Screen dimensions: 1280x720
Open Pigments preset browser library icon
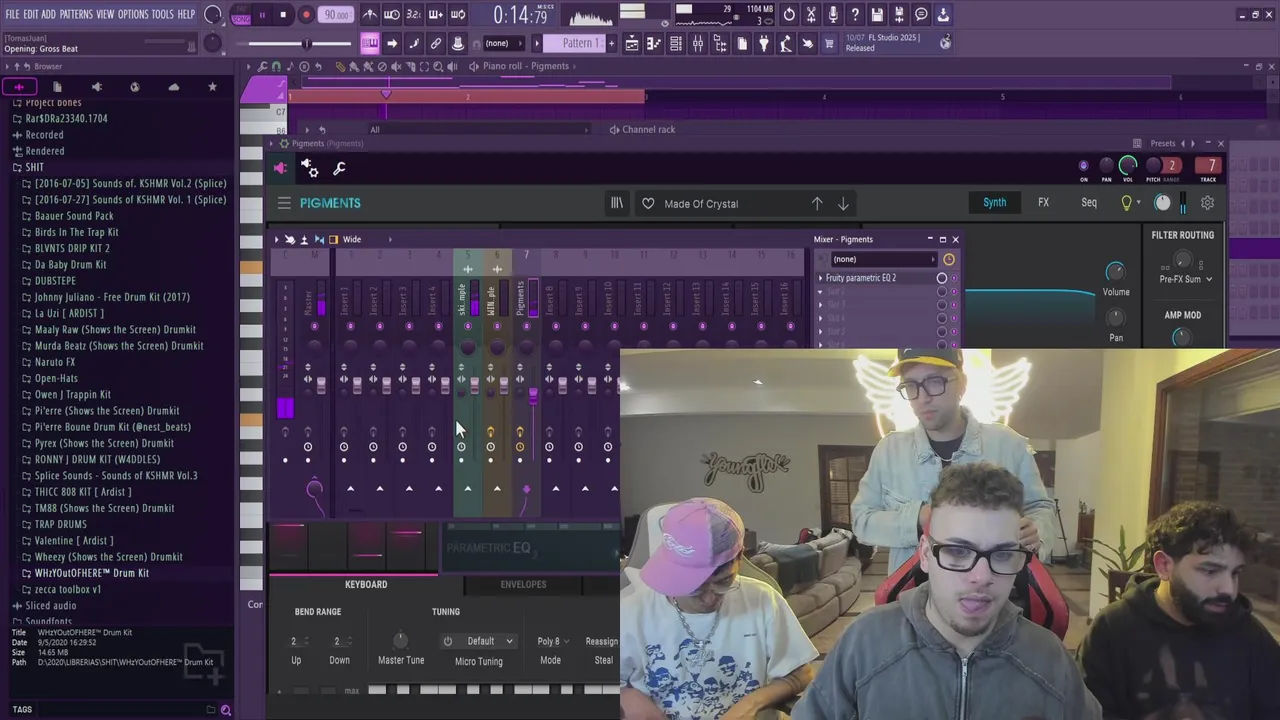[617, 203]
